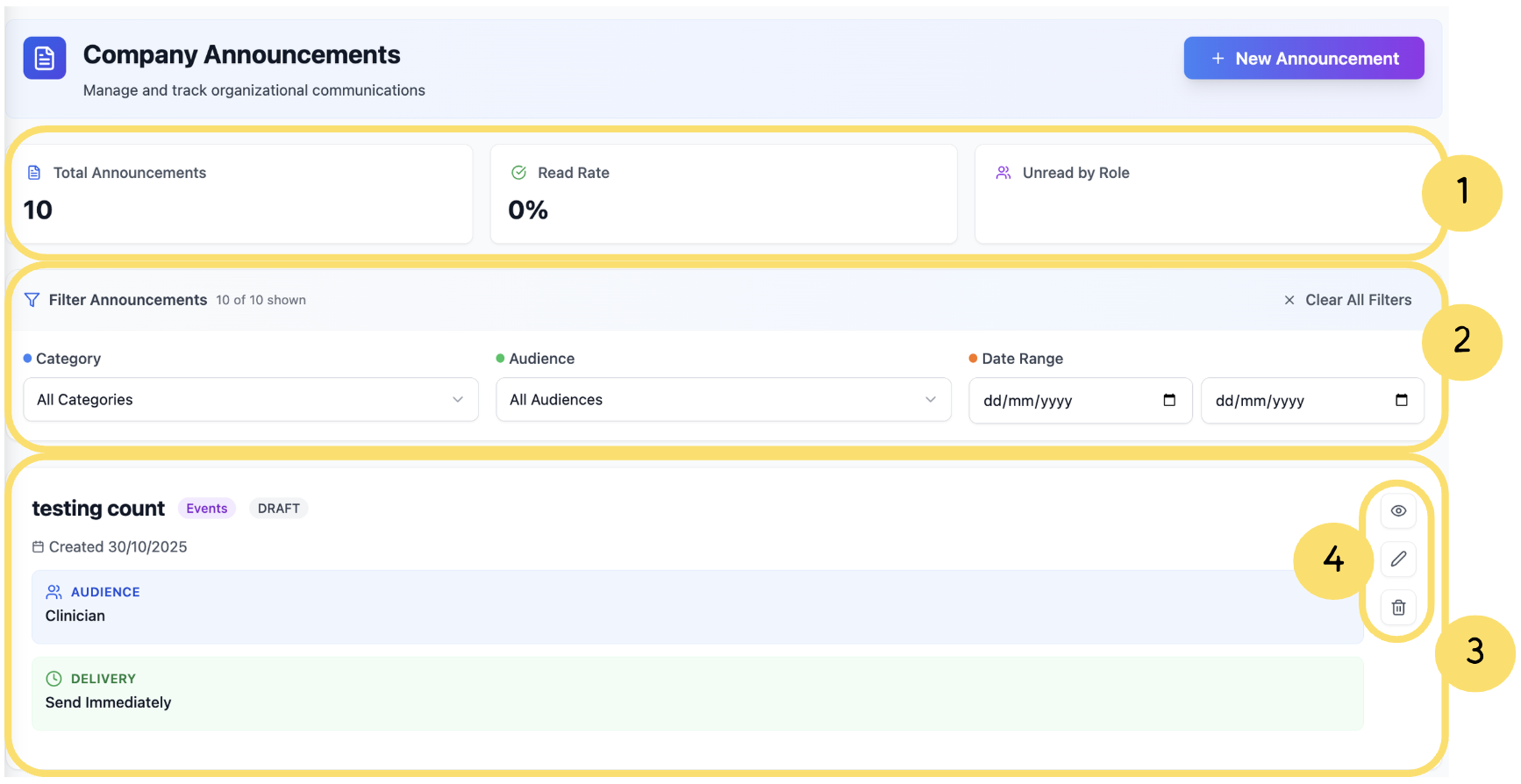This screenshot has width=1521, height=784.
Task: Click the DRAFT status badge
Action: 278,509
